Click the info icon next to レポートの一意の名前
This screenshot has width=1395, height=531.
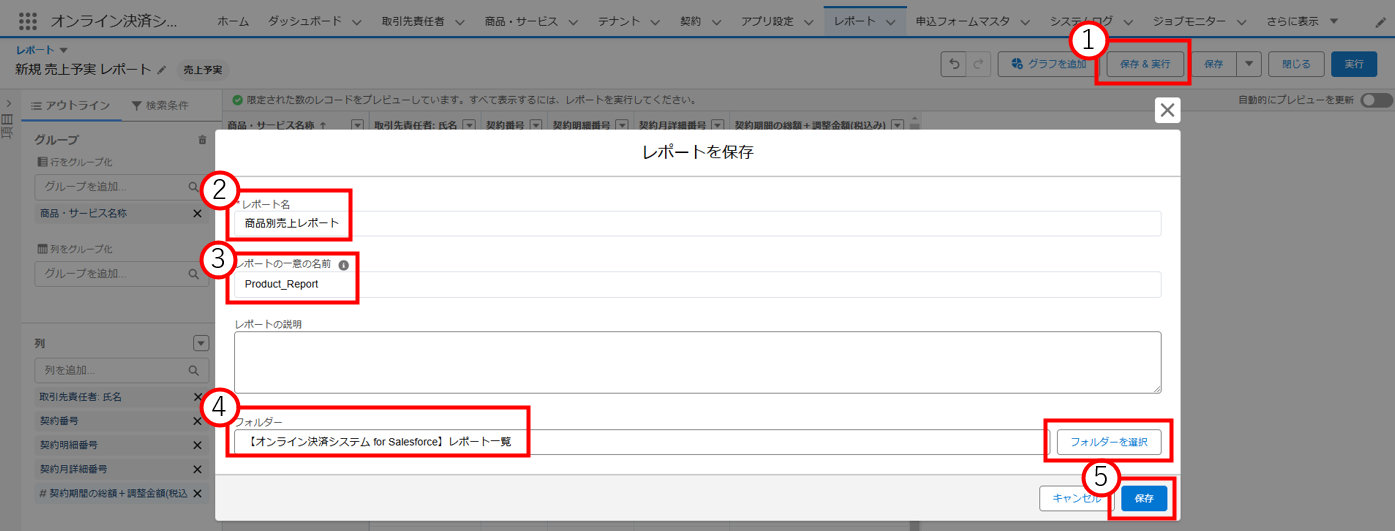[x=343, y=265]
